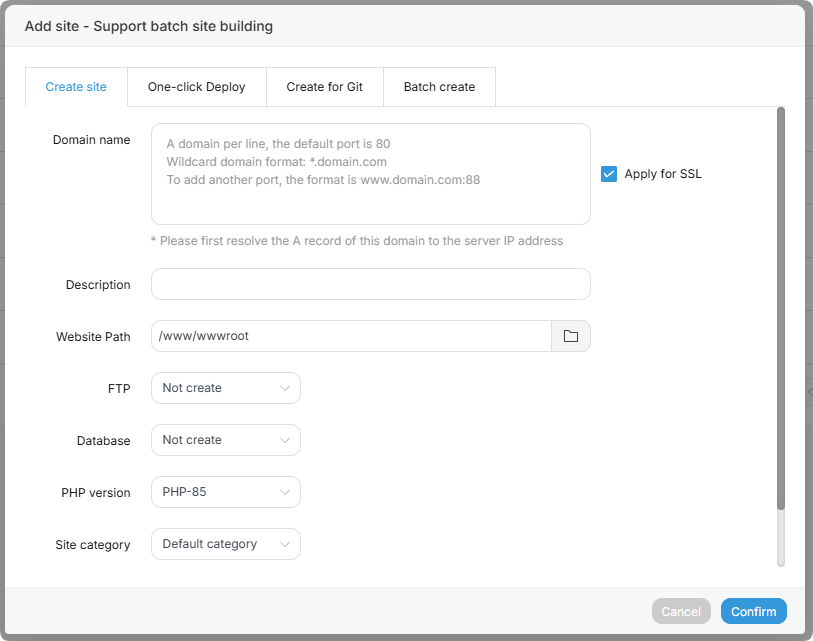
Task: Click the Website Path label
Action: tap(93, 337)
